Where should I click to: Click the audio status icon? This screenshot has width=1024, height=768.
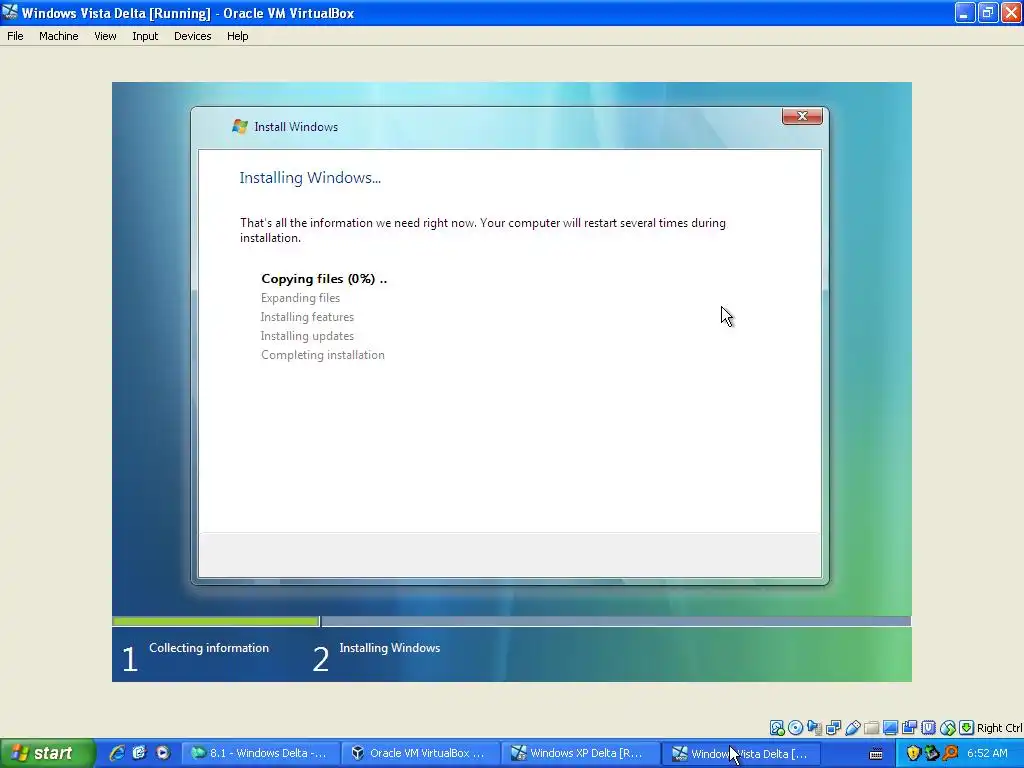pyautogui.click(x=814, y=728)
